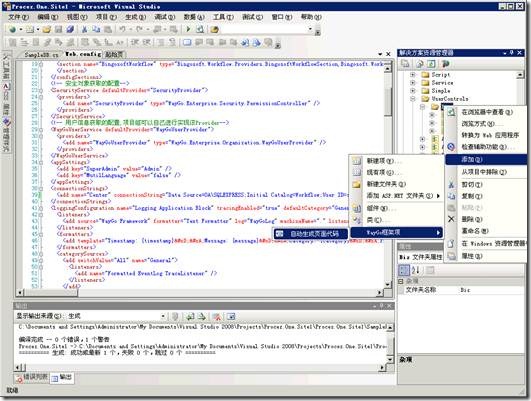Click 自动生成页面代码 menu item
The width and height of the screenshot is (531, 401).
point(310,234)
